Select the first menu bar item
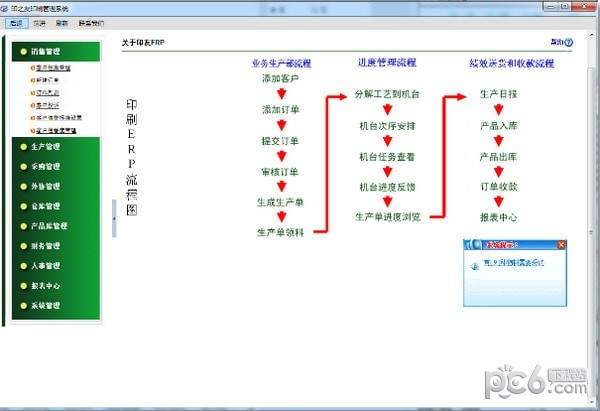This screenshot has width=600, height=411. coord(15,21)
